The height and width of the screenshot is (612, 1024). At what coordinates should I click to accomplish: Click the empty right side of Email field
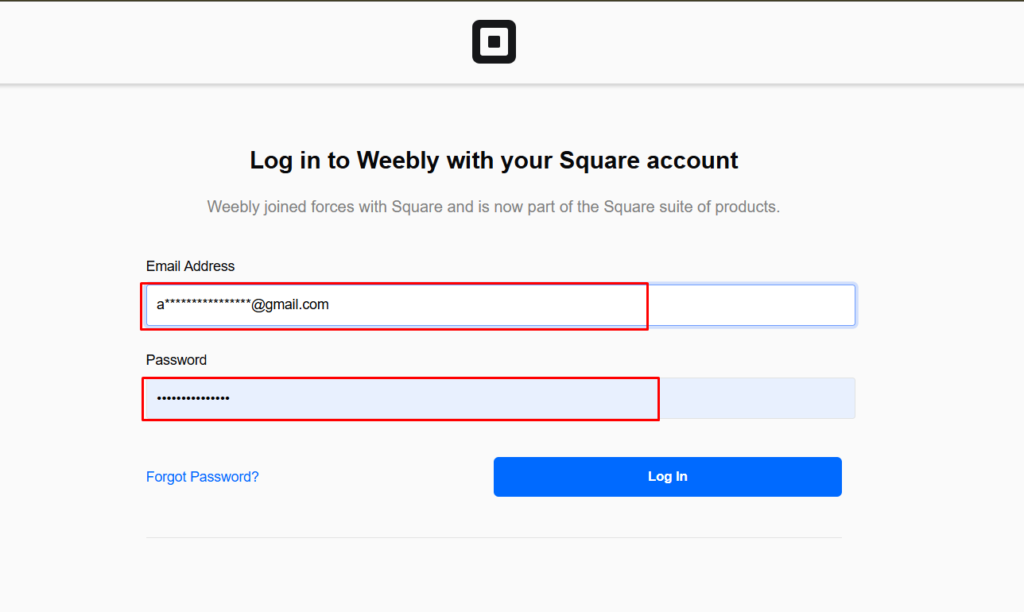[751, 305]
